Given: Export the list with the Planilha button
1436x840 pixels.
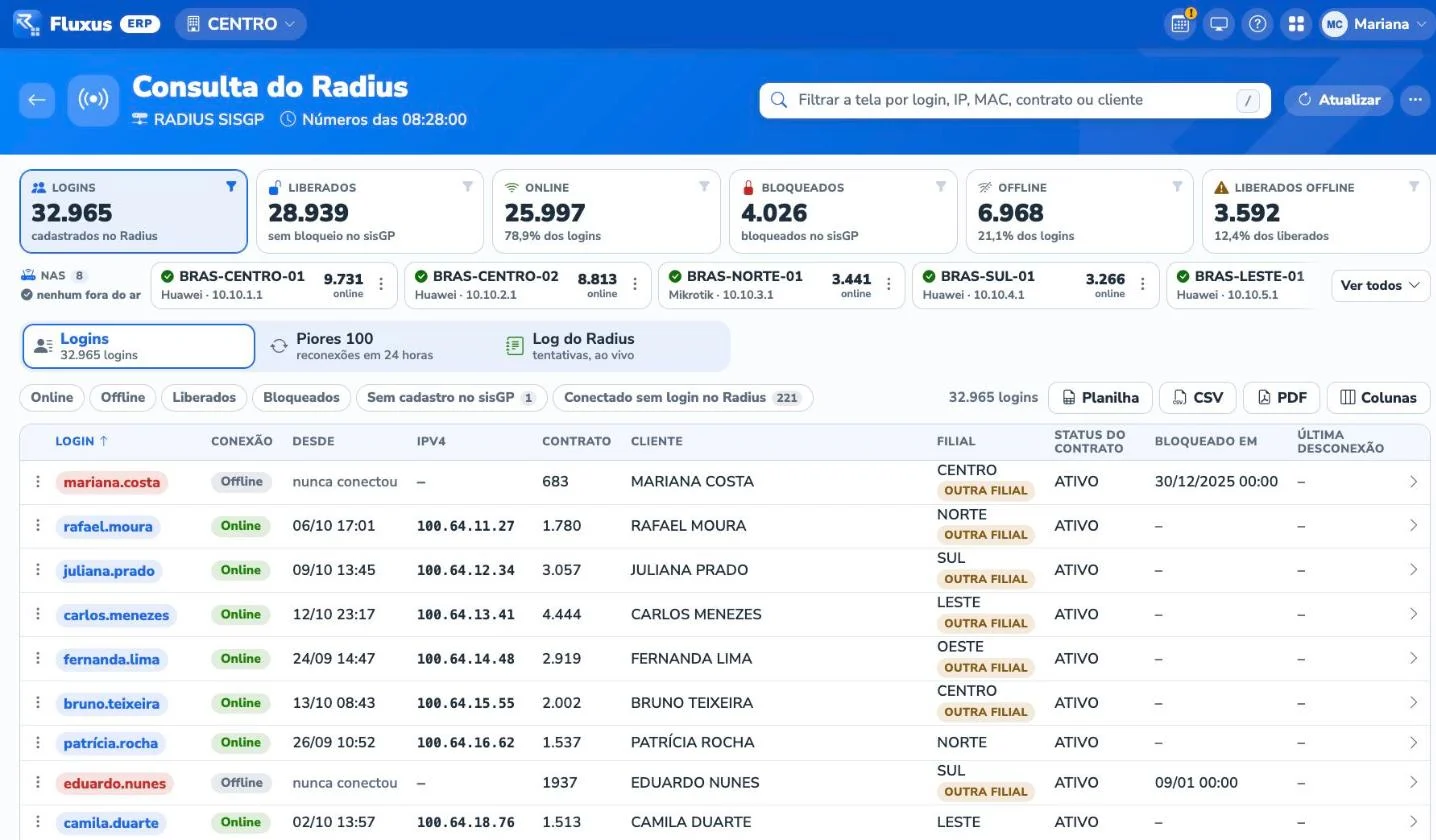Looking at the screenshot, I should pos(1100,398).
